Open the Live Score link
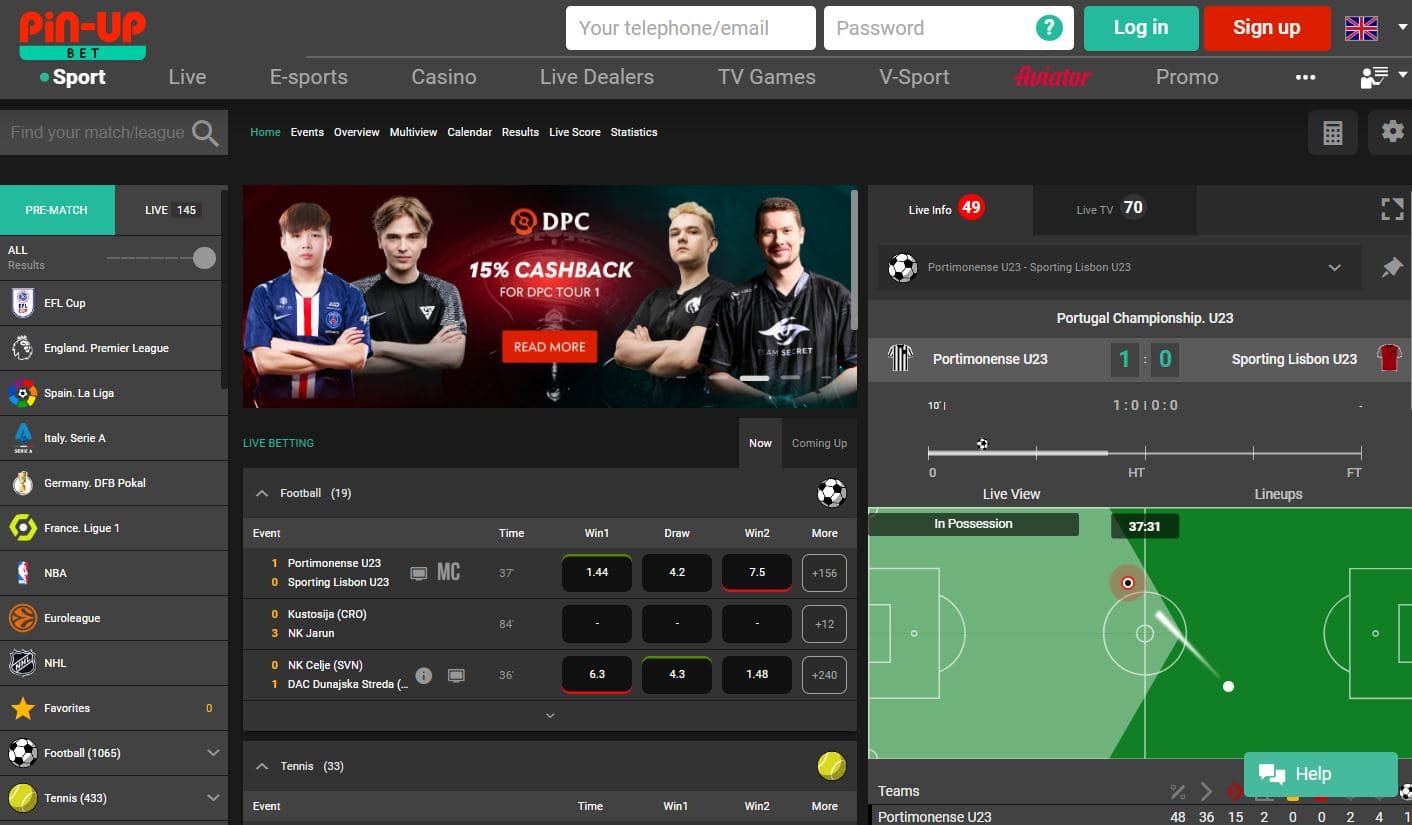The height and width of the screenshot is (825, 1412). (x=575, y=132)
